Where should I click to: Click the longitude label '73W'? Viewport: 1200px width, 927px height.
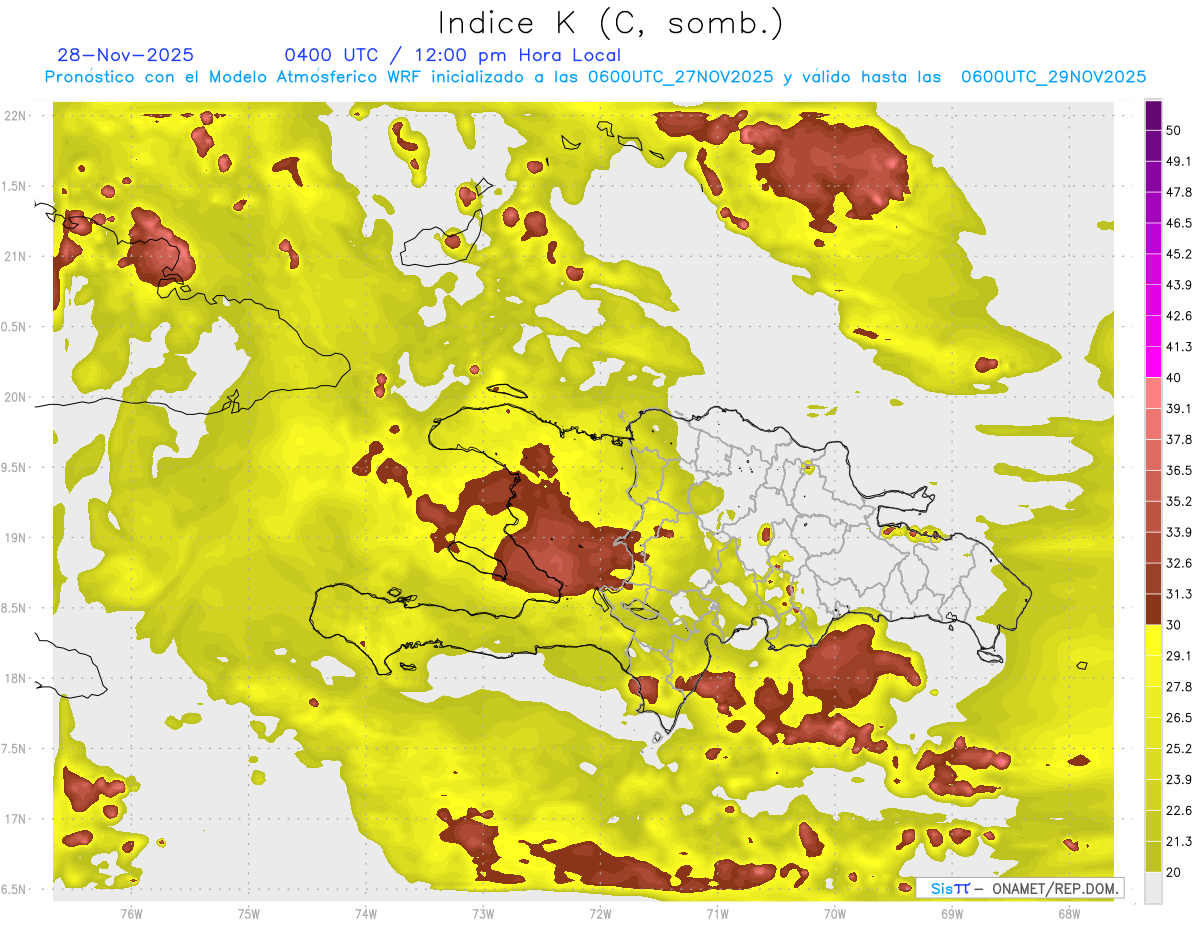[x=483, y=914]
